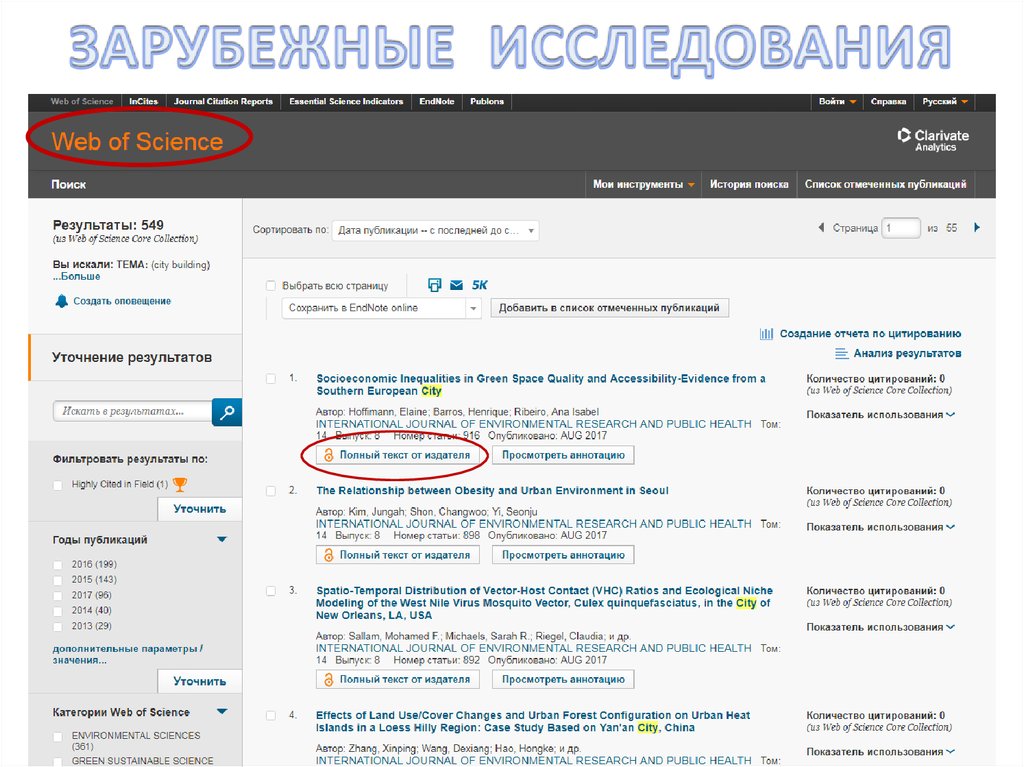Click the print icon next to the select-all checkbox
The image size is (1024, 767).
point(434,285)
